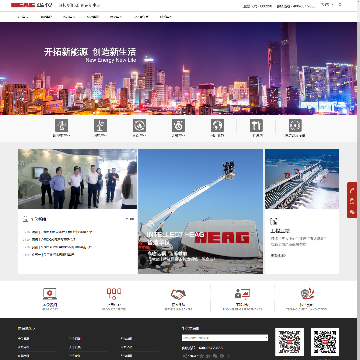The height and width of the screenshot is (360, 360).
Task: Open the red organization chart icon
Action: tap(114, 294)
